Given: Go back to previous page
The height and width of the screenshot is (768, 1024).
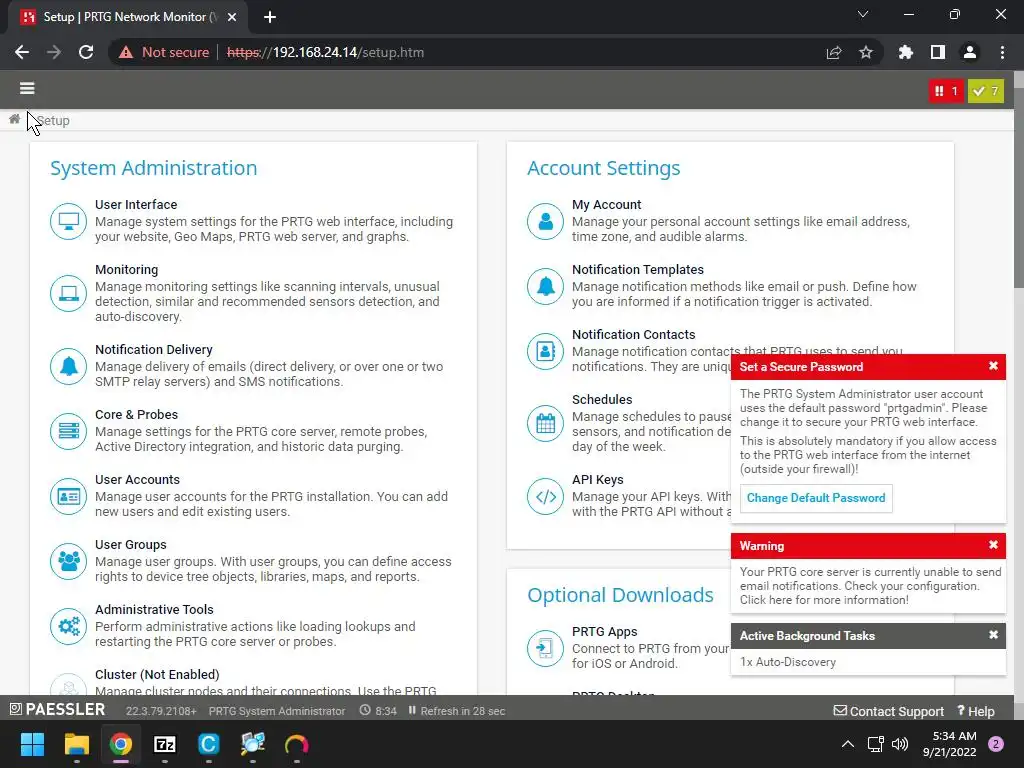Looking at the screenshot, I should [22, 52].
